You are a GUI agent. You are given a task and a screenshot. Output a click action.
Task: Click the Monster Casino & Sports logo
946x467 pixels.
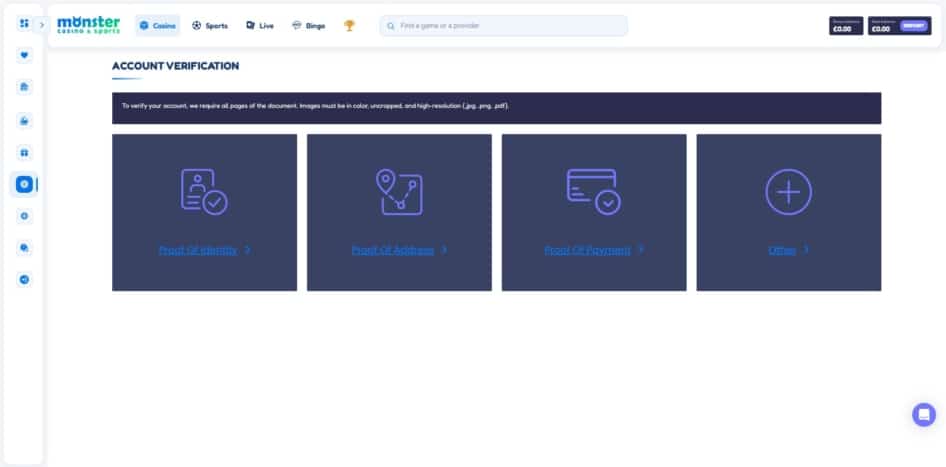click(x=89, y=25)
